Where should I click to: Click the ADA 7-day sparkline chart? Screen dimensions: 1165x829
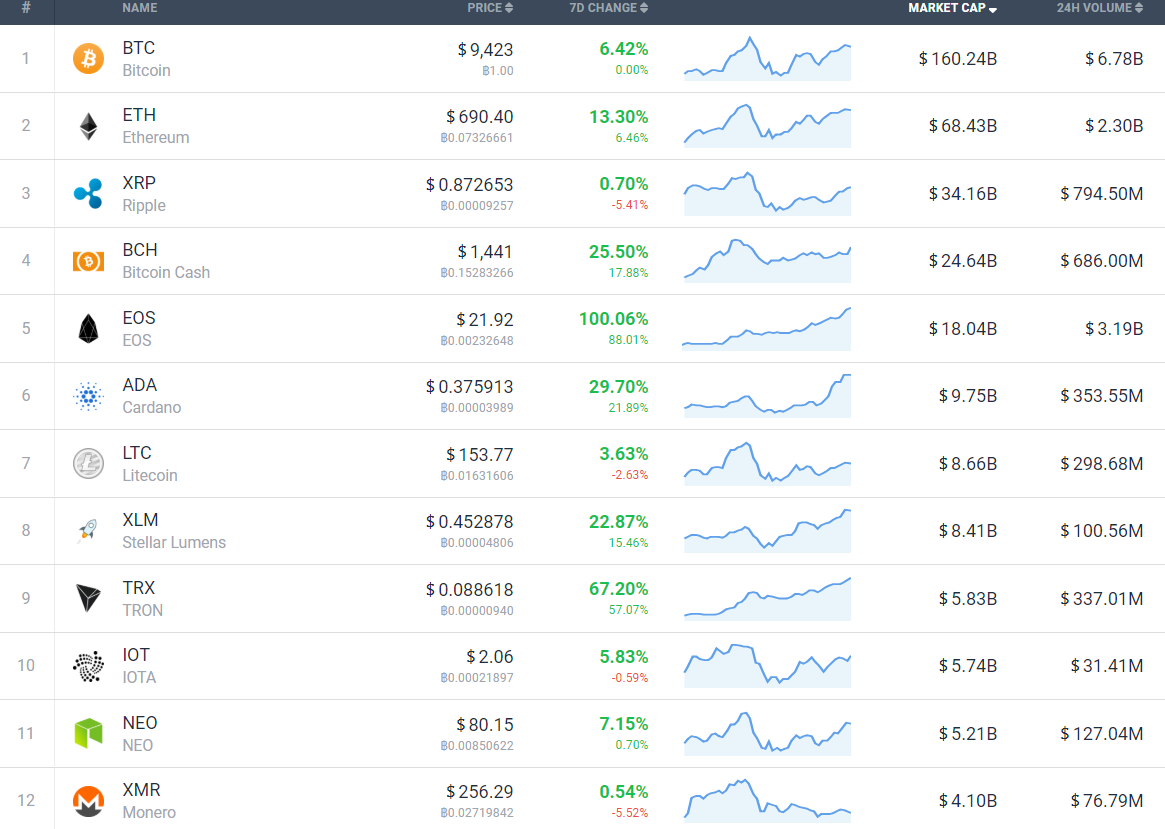click(x=767, y=396)
